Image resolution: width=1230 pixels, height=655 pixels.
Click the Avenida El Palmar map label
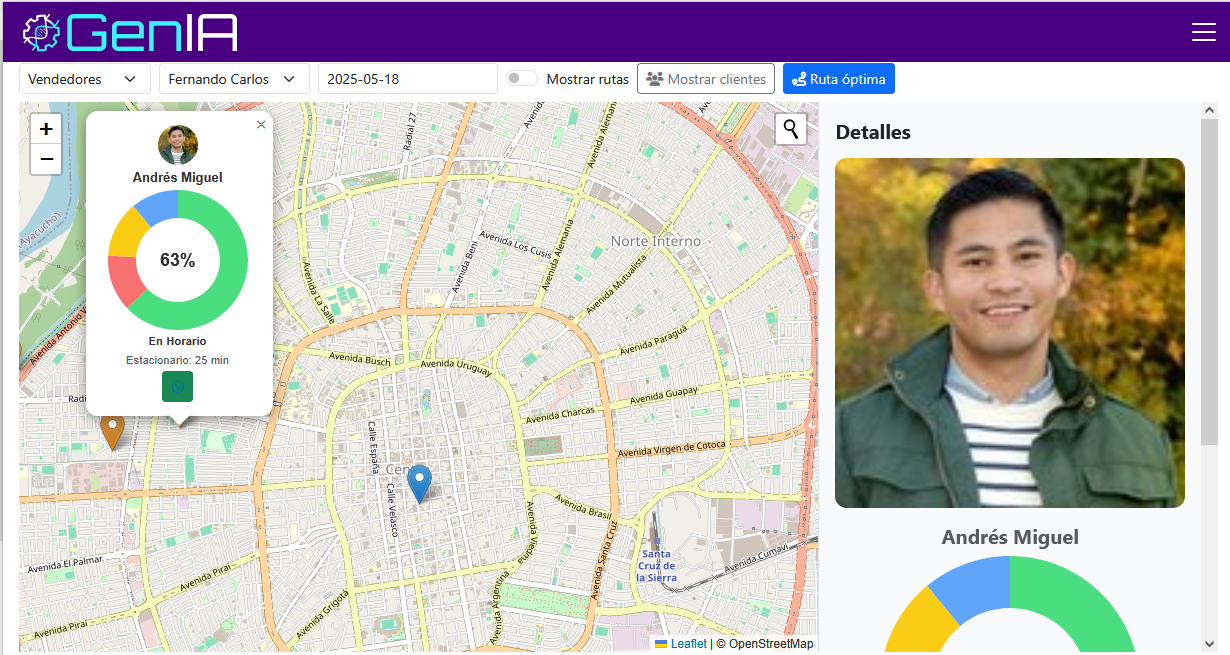coord(65,564)
